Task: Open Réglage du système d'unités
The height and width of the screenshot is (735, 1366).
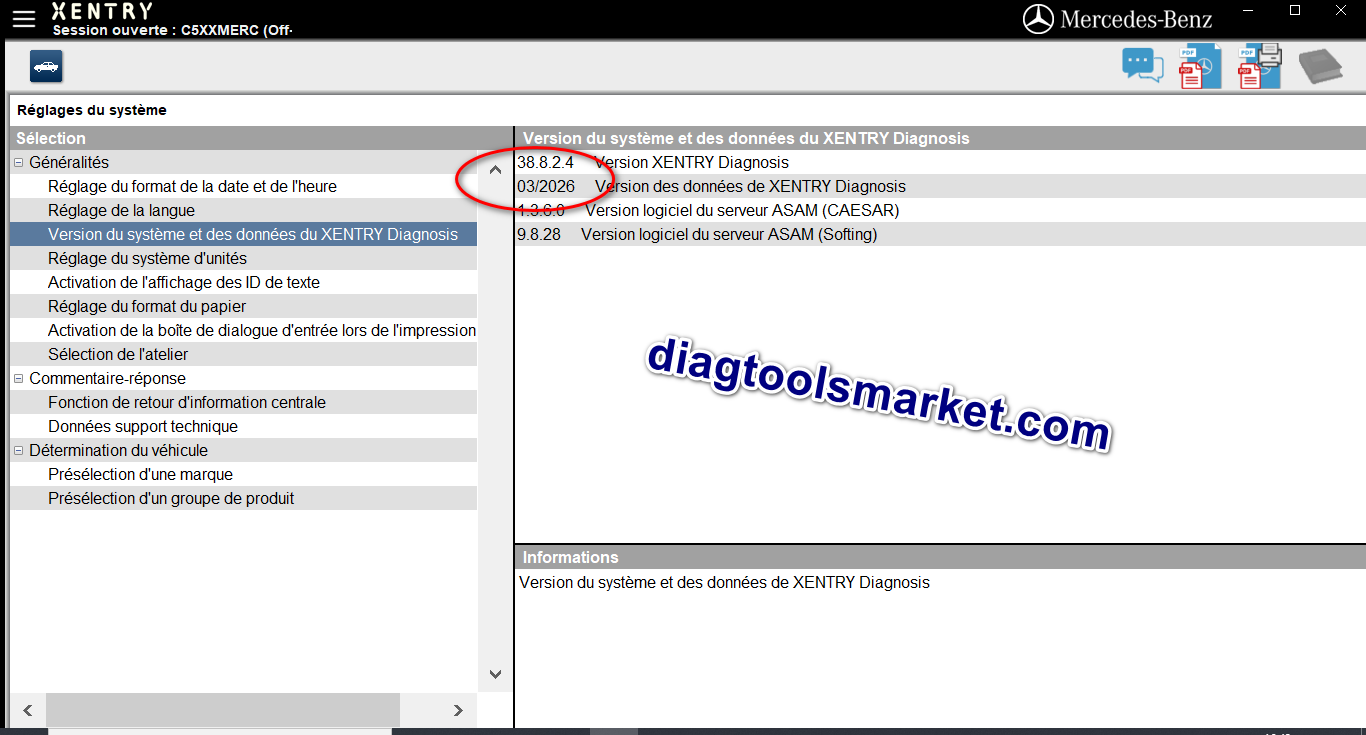Action: click(x=147, y=258)
